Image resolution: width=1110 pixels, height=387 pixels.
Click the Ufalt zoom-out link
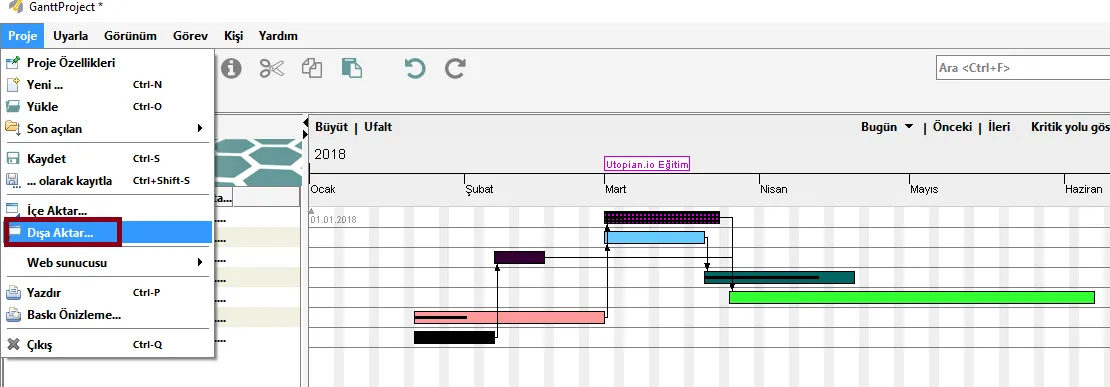click(378, 127)
